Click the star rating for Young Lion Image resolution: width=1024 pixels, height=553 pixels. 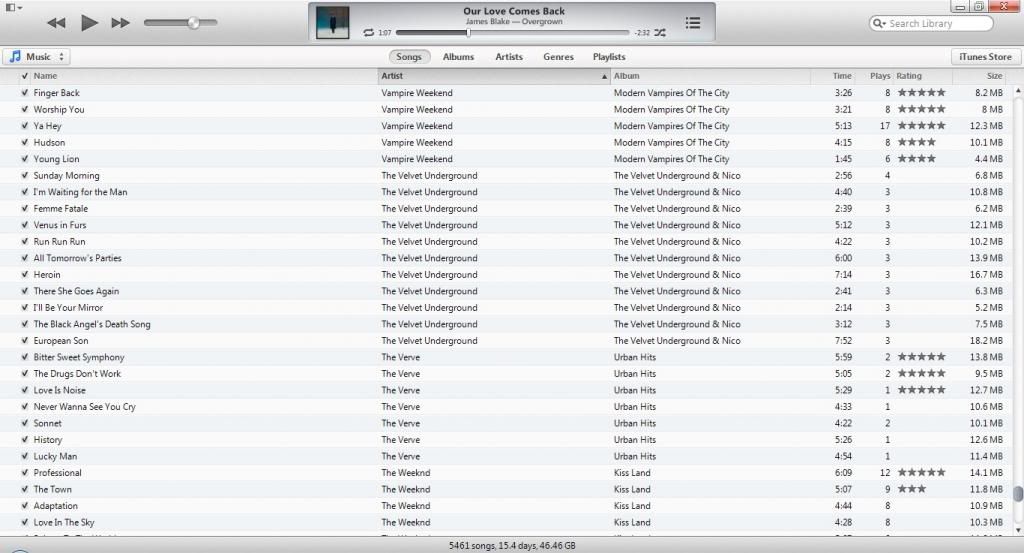coord(916,159)
